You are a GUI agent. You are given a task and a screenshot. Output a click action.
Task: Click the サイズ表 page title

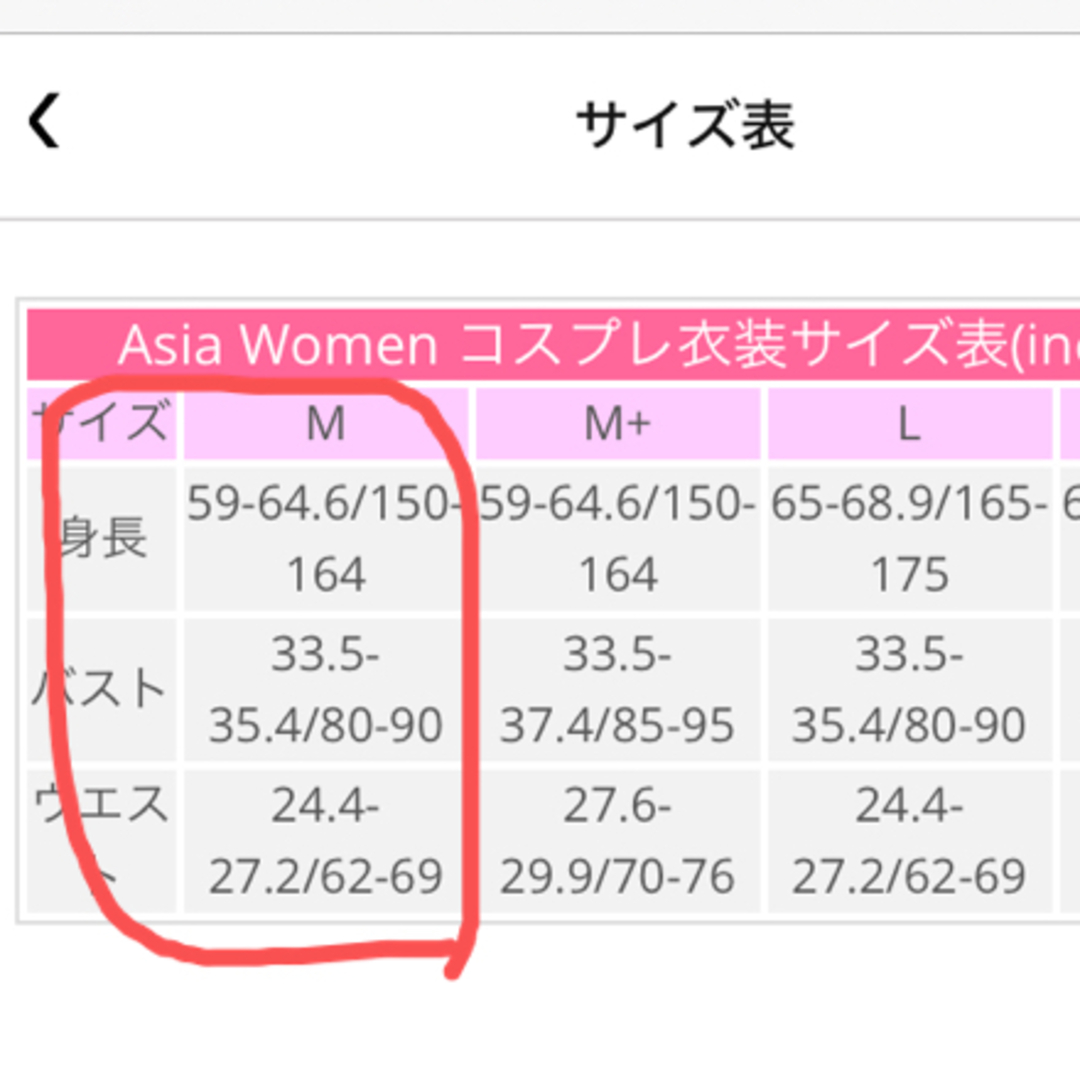[x=685, y=126]
